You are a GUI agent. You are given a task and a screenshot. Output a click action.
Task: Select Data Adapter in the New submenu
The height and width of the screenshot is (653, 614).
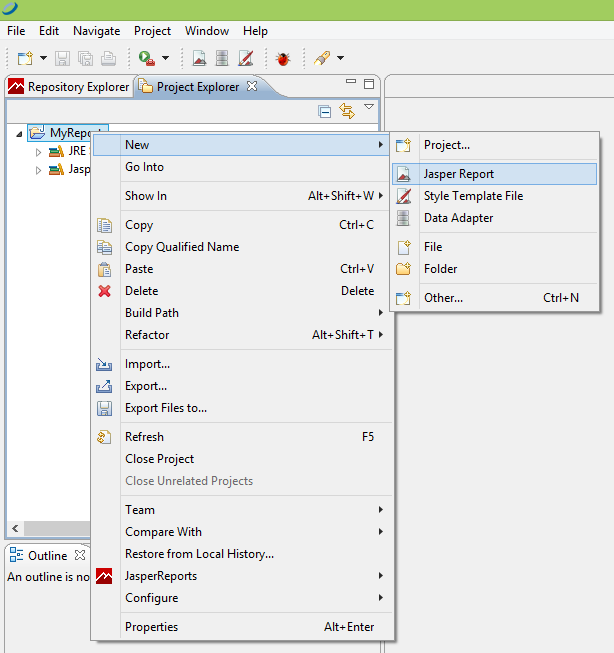click(494, 218)
